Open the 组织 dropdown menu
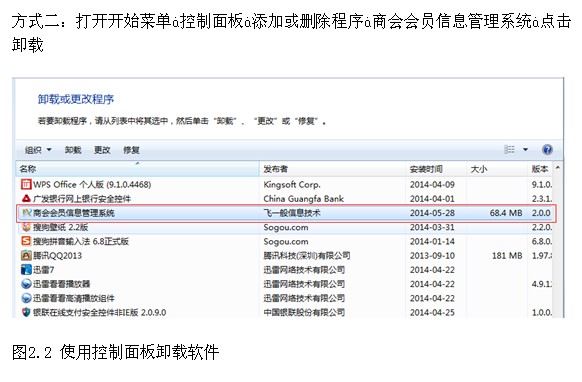The width and height of the screenshot is (582, 382). pyautogui.click(x=38, y=150)
